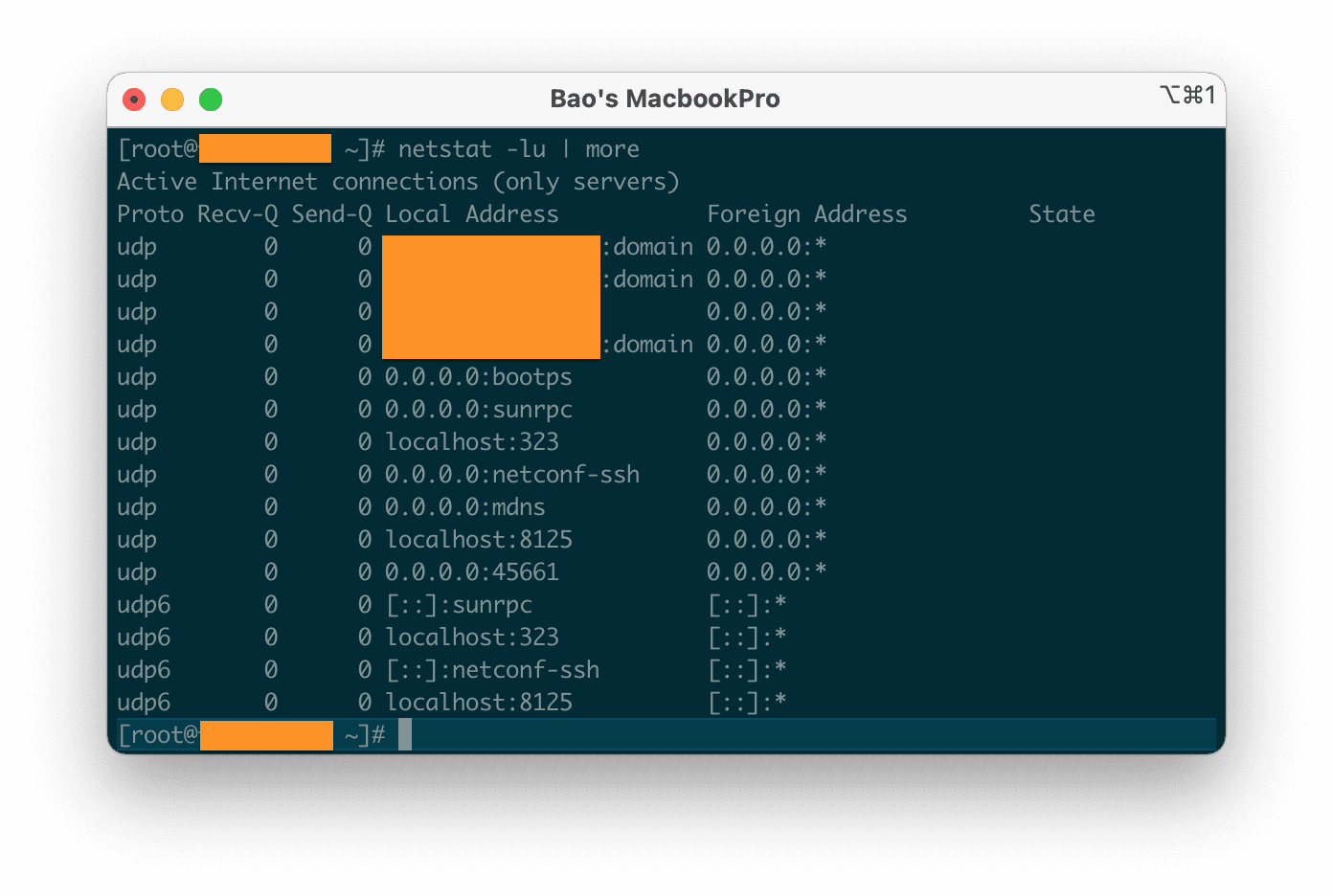Place cursor at the bottom prompt block
The height and width of the screenshot is (896, 1333).
405,735
